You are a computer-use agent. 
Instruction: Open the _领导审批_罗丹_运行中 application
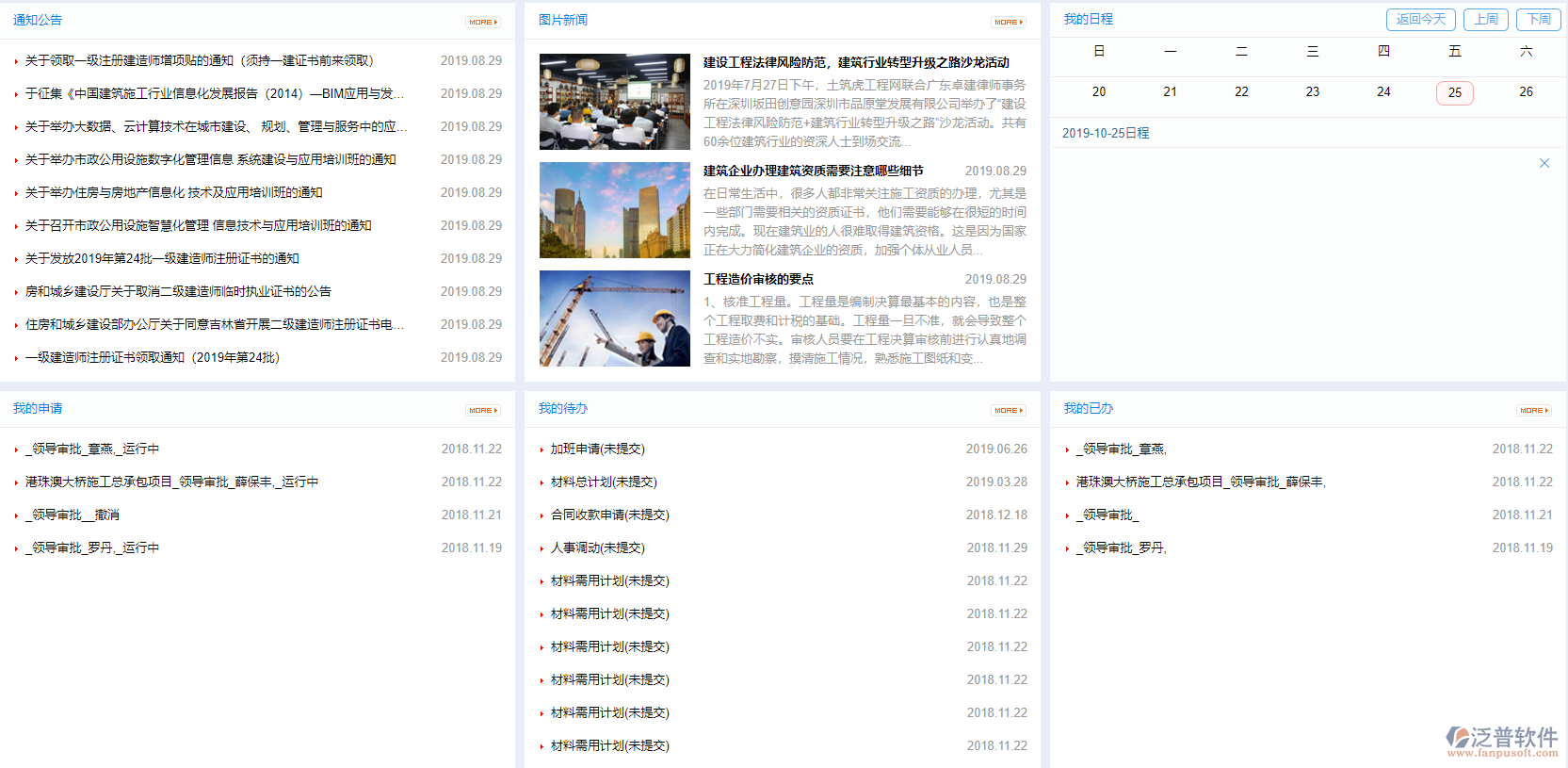(x=92, y=547)
